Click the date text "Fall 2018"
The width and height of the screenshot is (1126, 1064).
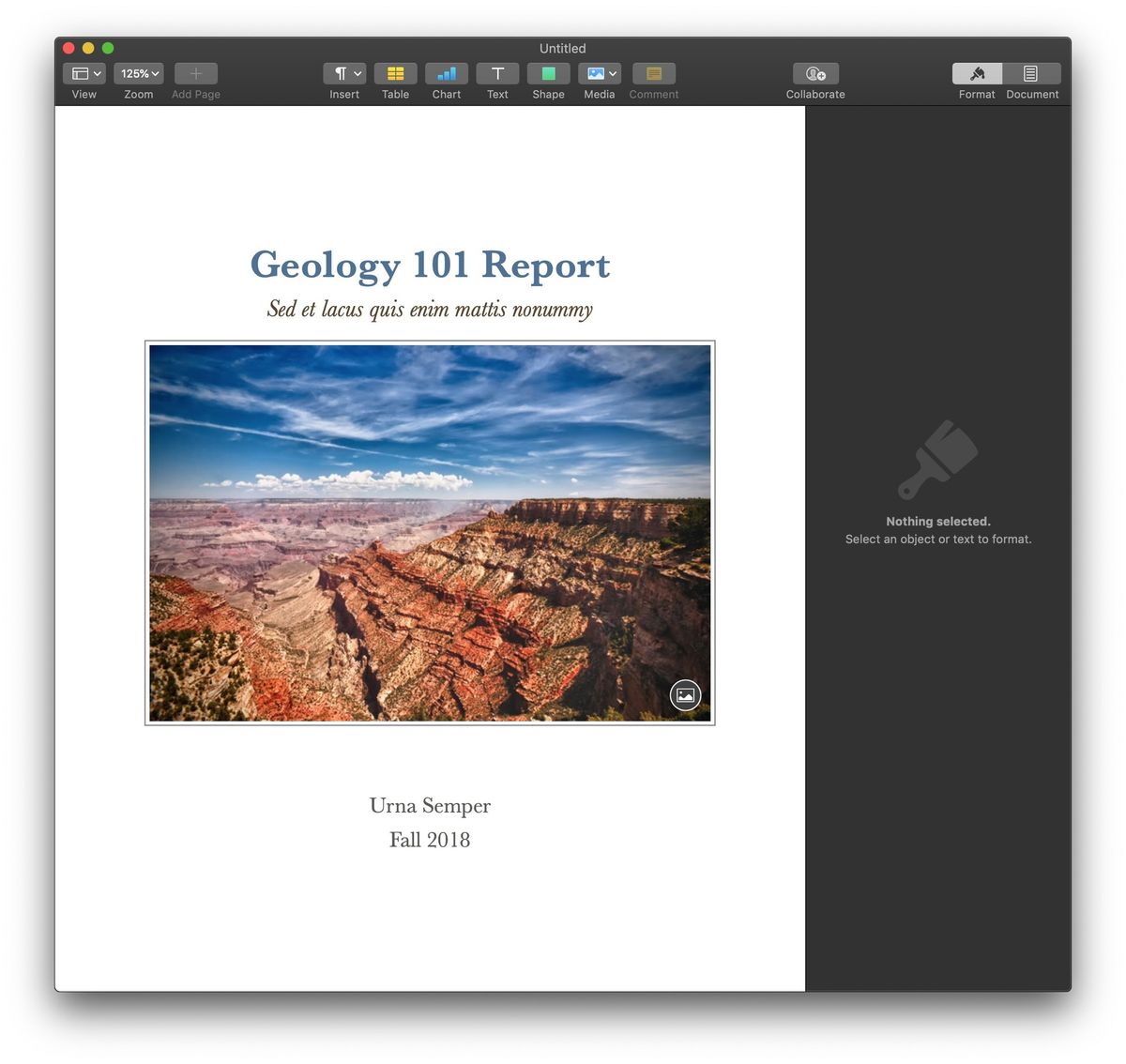tap(430, 840)
